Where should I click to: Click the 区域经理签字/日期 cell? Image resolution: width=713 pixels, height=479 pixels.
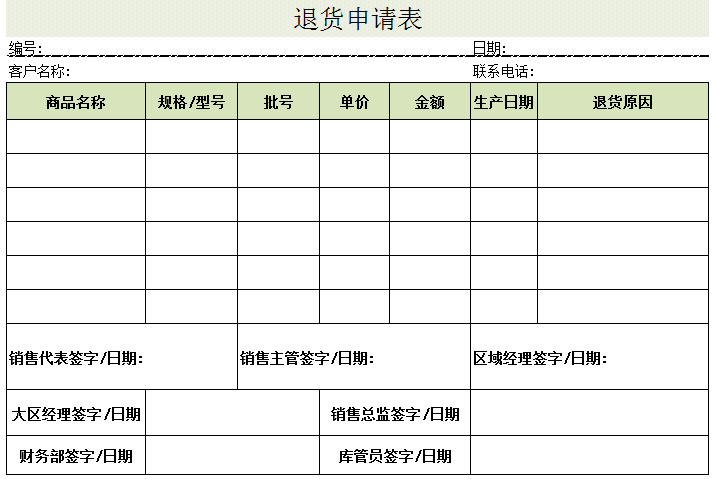590,357
